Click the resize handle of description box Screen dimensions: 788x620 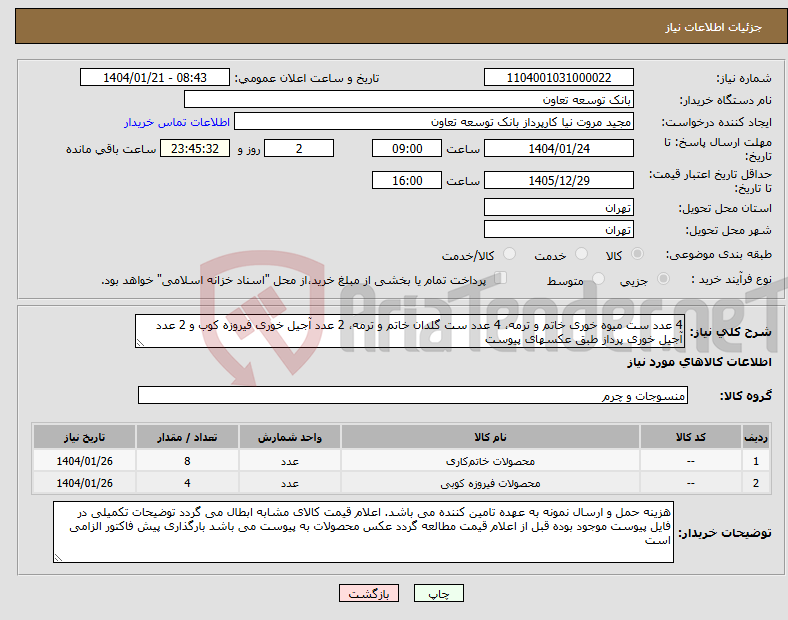point(140,343)
